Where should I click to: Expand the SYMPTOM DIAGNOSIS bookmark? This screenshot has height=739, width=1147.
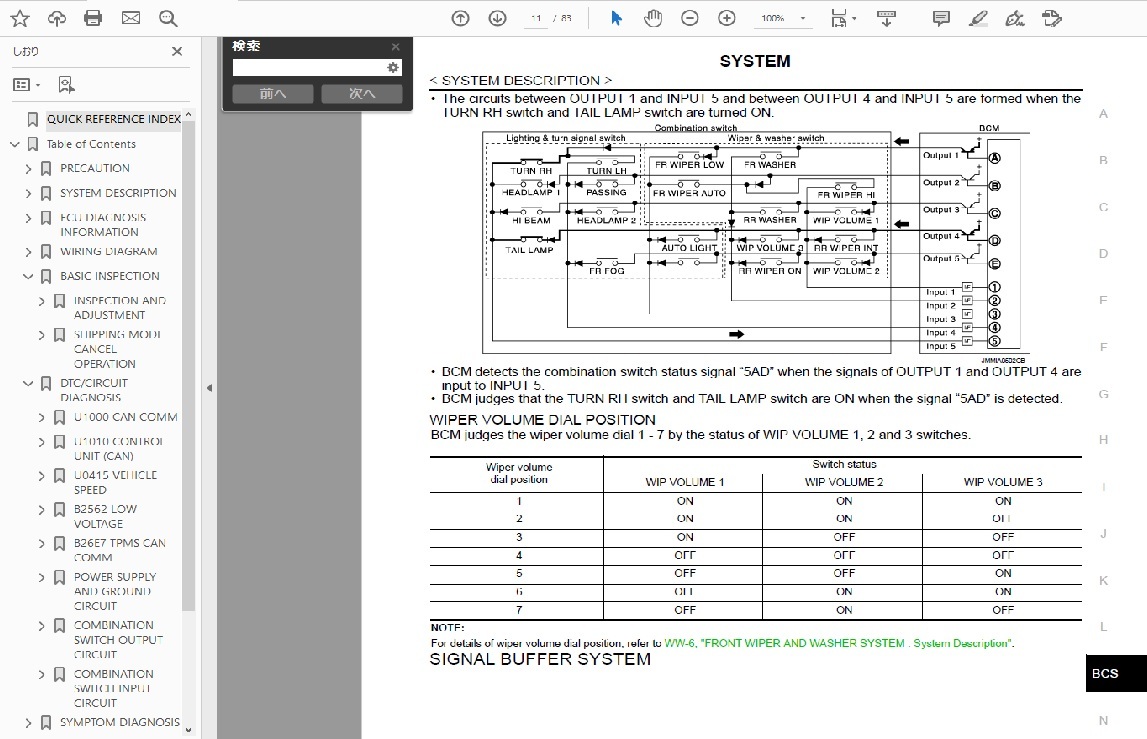[28, 723]
